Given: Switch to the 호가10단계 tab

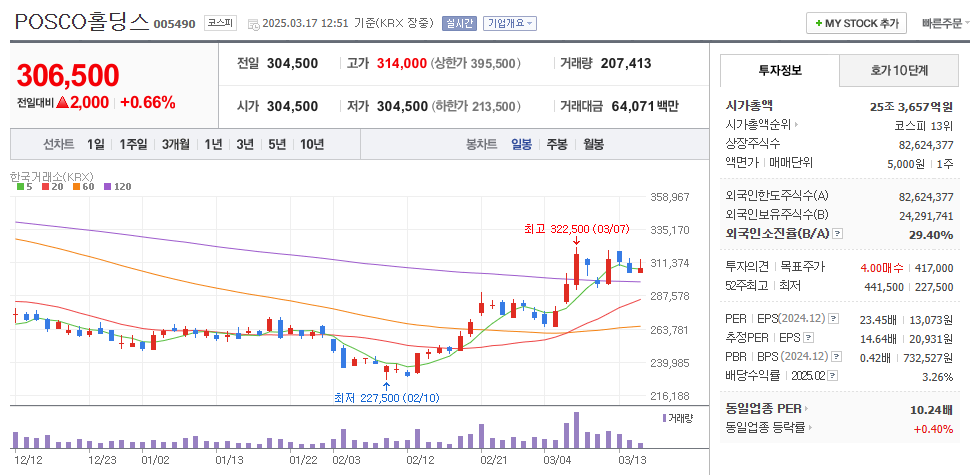Looking at the screenshot, I should click(899, 70).
